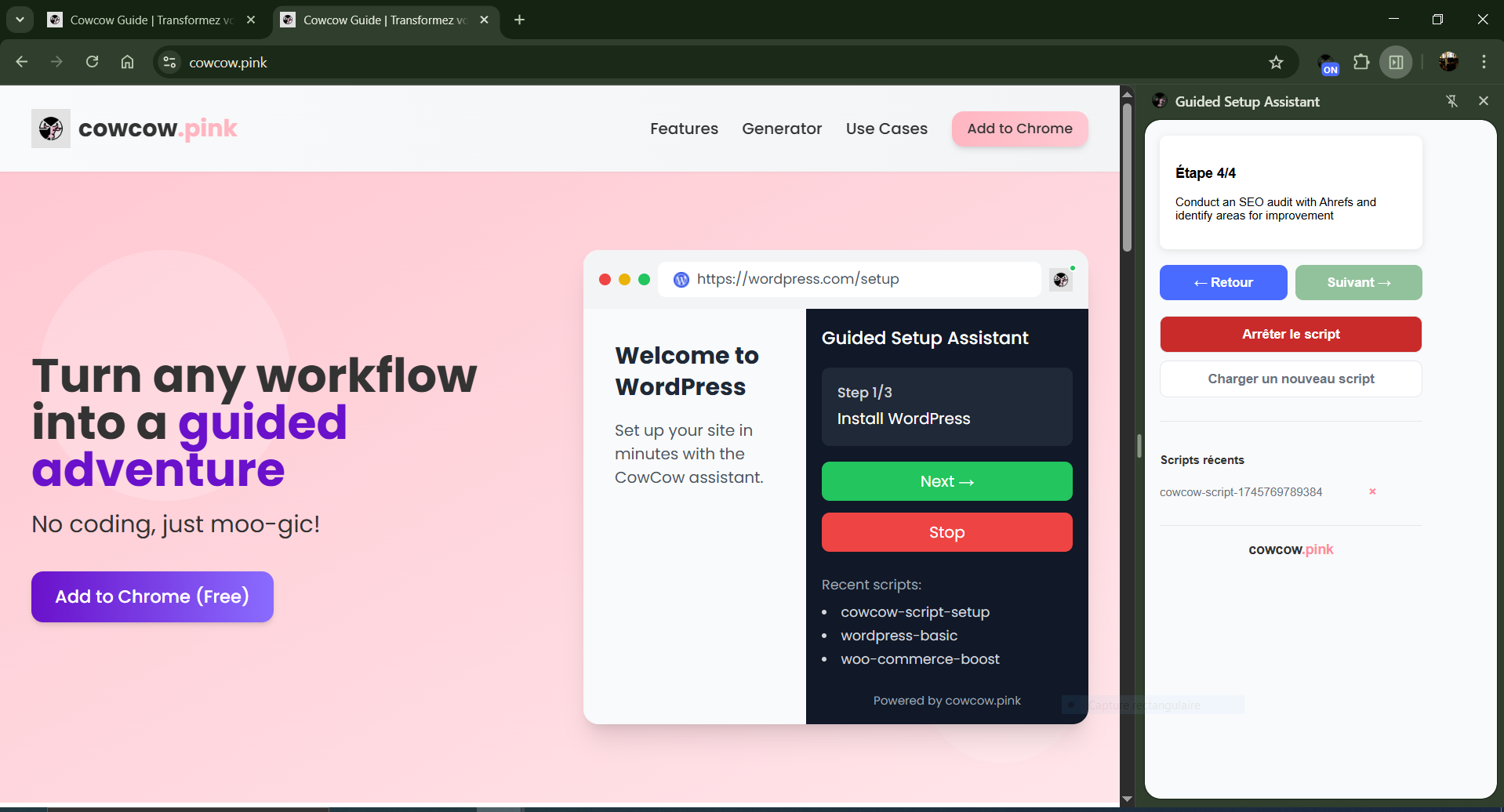Open a new browser tab
The image size is (1504, 812).
[x=519, y=20]
